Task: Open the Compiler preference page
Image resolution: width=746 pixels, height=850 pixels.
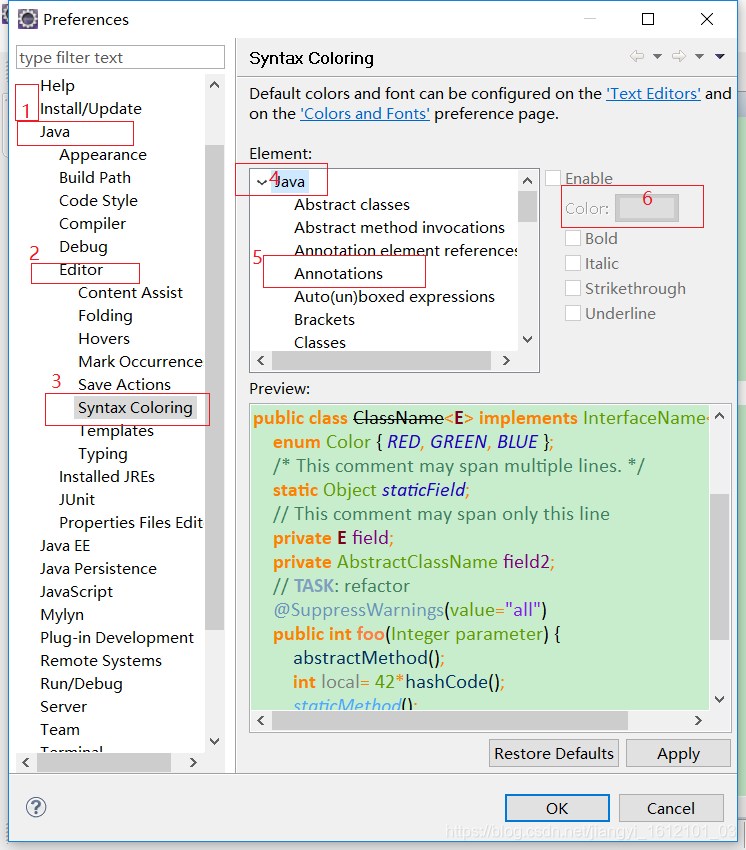Action: coord(92,224)
